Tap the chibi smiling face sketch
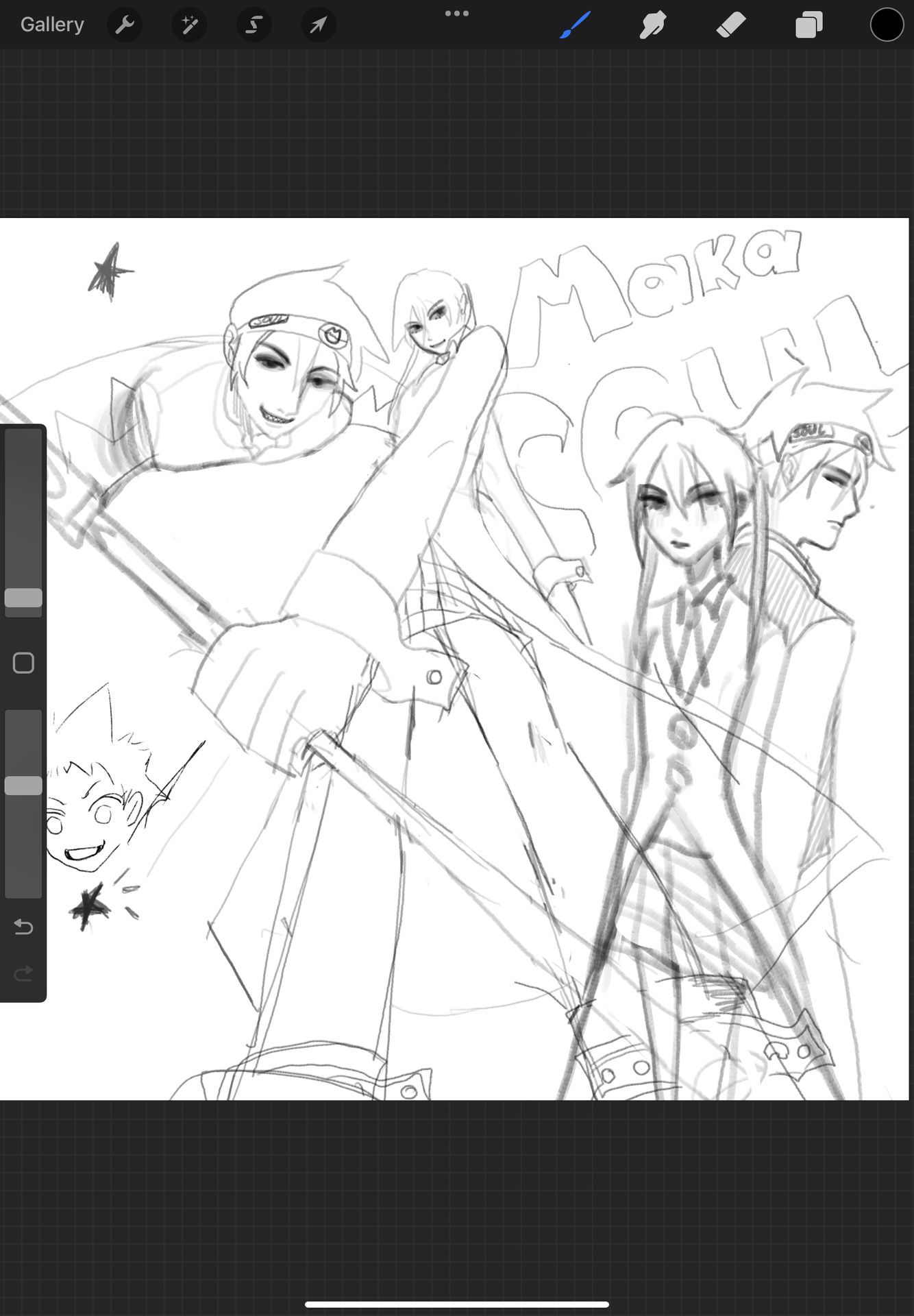 pos(96,816)
